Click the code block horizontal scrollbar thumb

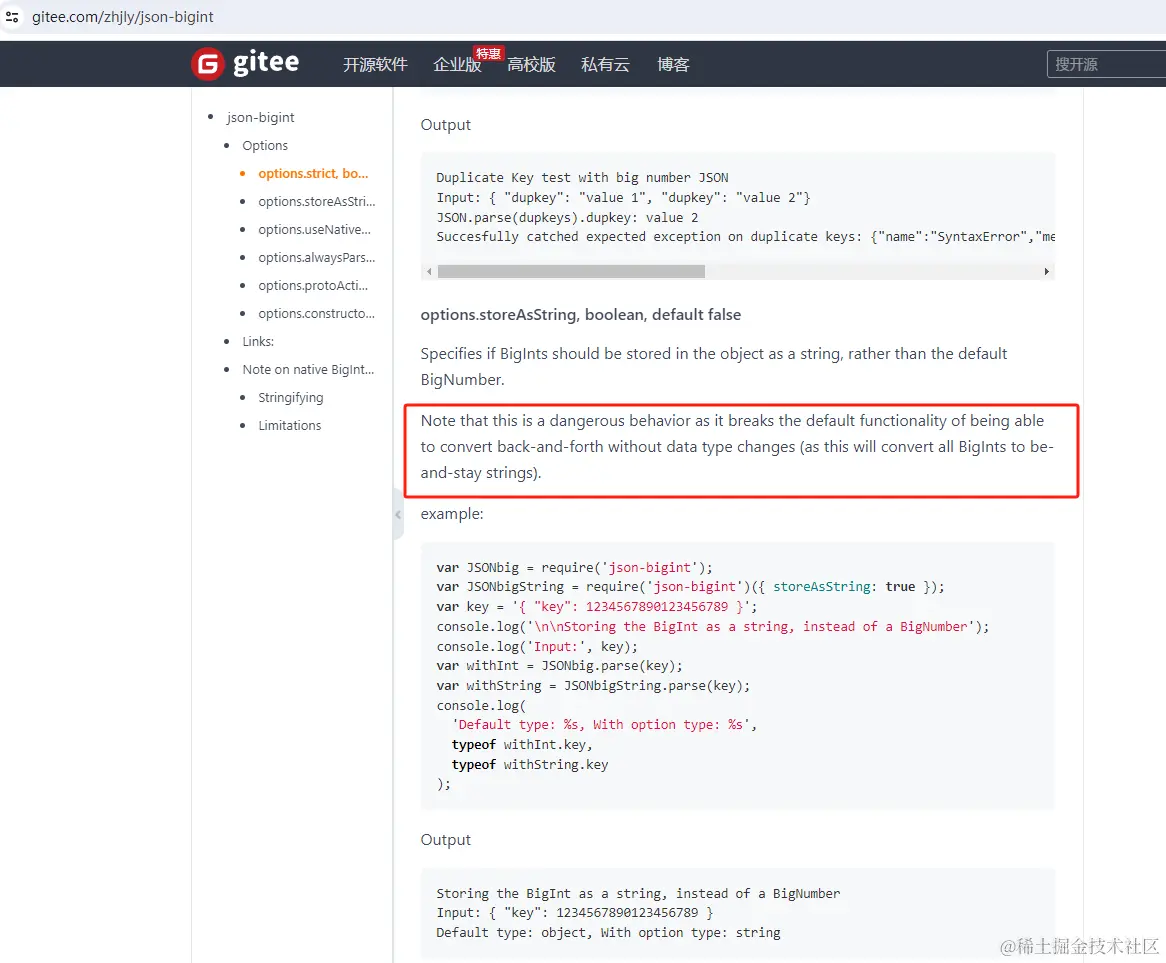pyautogui.click(x=571, y=271)
